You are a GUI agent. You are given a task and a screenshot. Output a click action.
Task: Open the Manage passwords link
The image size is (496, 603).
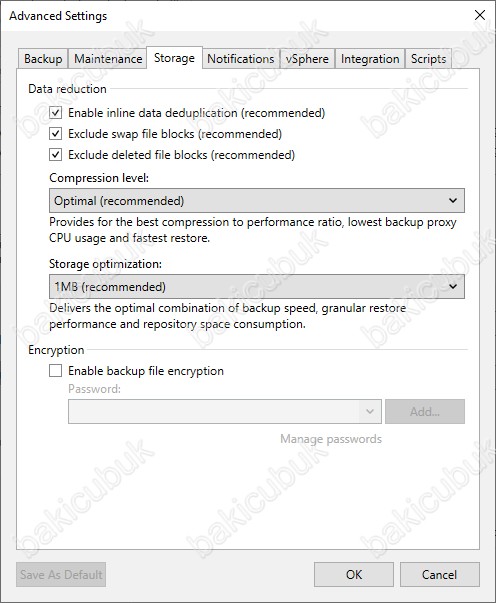[x=331, y=439]
